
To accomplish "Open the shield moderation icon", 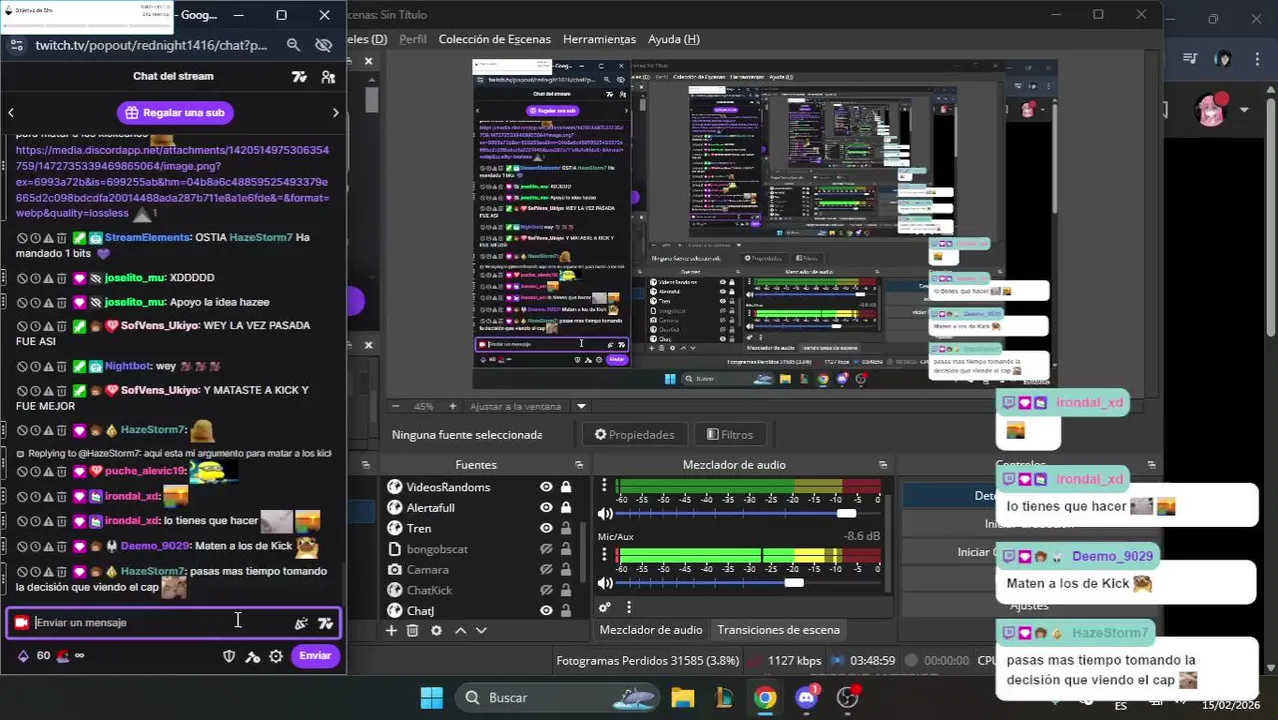I will (229, 656).
